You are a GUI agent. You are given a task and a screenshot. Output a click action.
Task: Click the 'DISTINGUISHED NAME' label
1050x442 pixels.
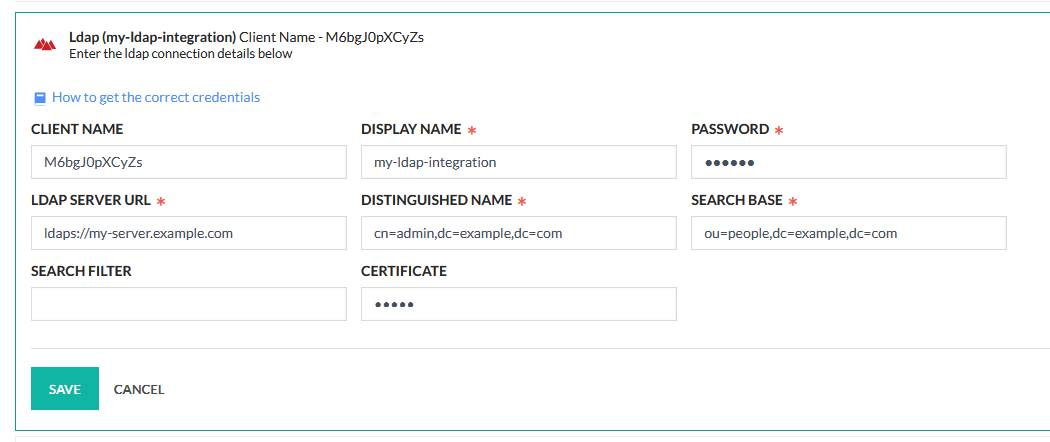pos(437,200)
